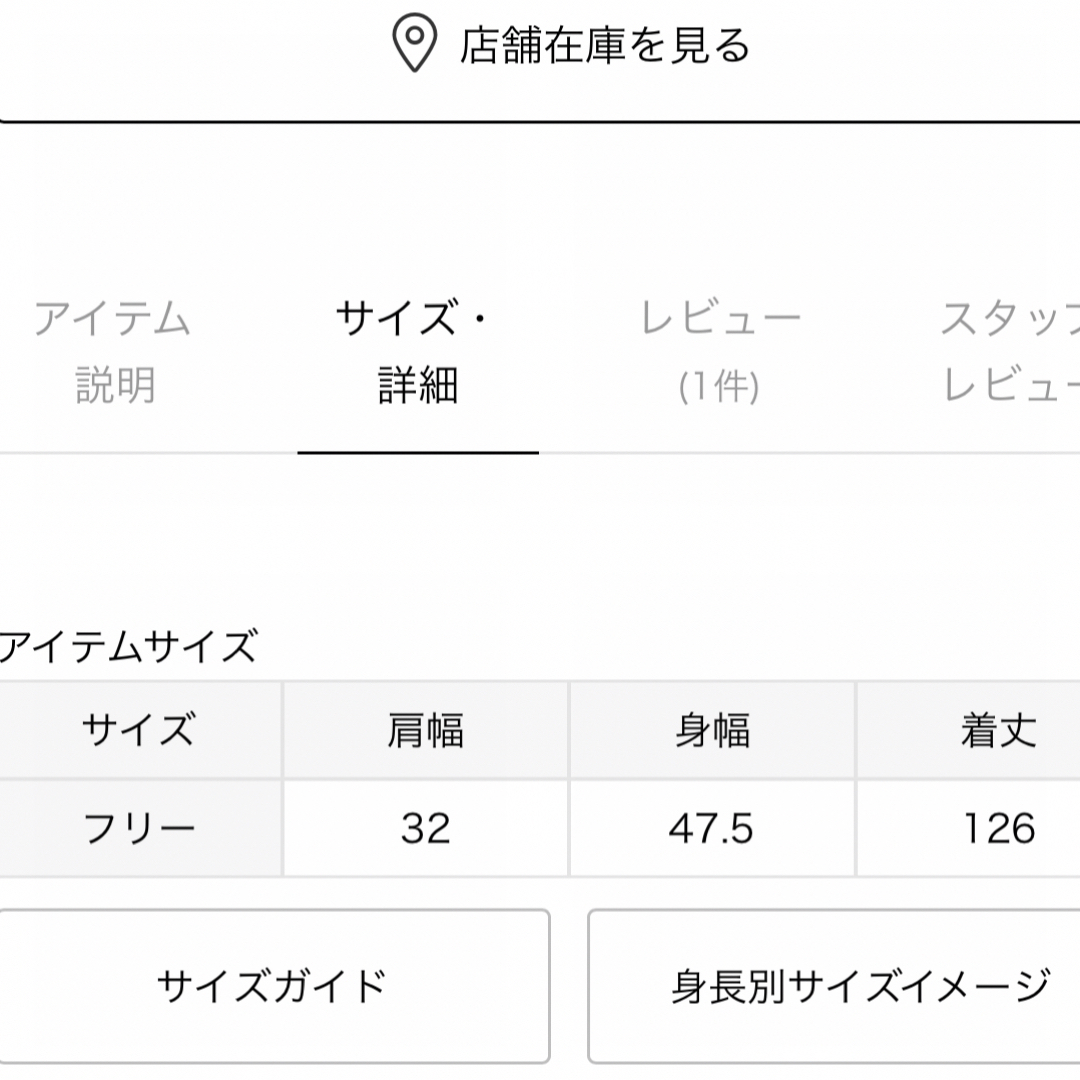The width and height of the screenshot is (1080, 1080).
Task: Open 身長別サイズイメージ button
Action: click(834, 986)
